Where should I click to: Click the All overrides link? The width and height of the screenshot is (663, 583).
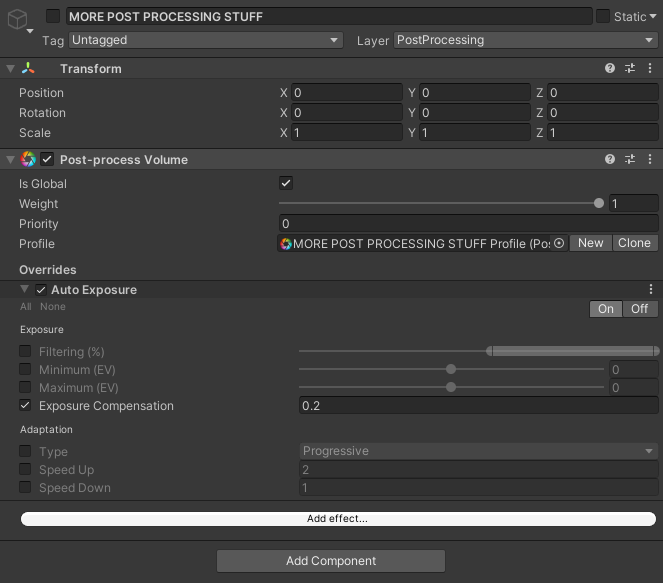coord(26,307)
